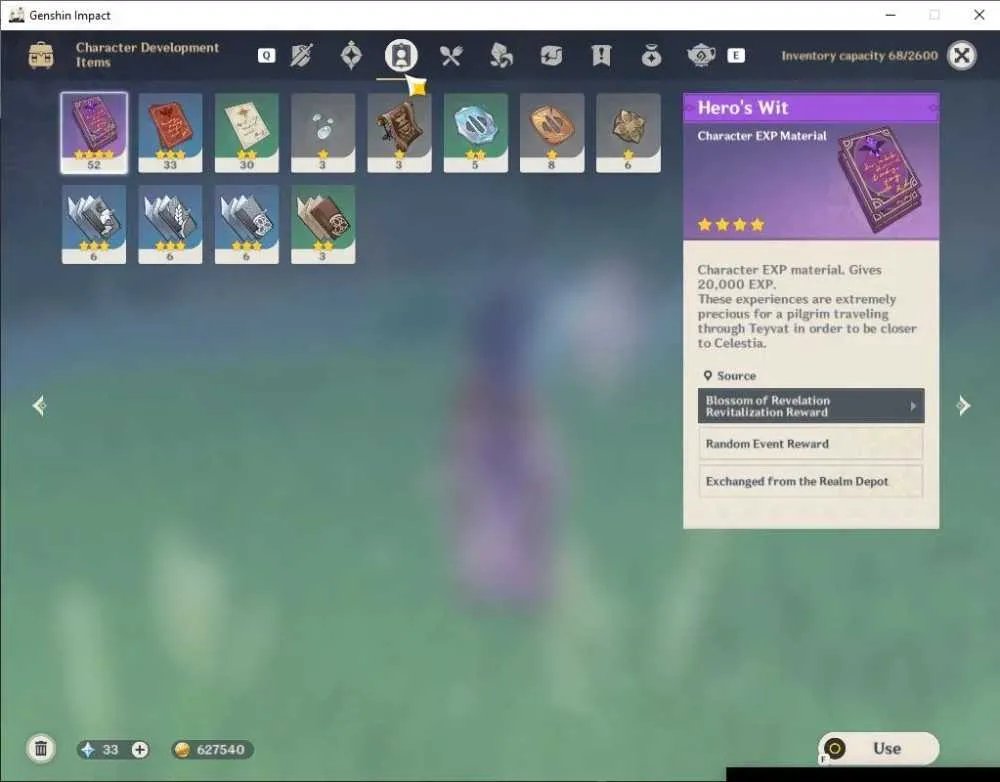The height and width of the screenshot is (782, 1000).
Task: Open Blossom of Revelation Revitalization Reward source
Action: click(811, 406)
